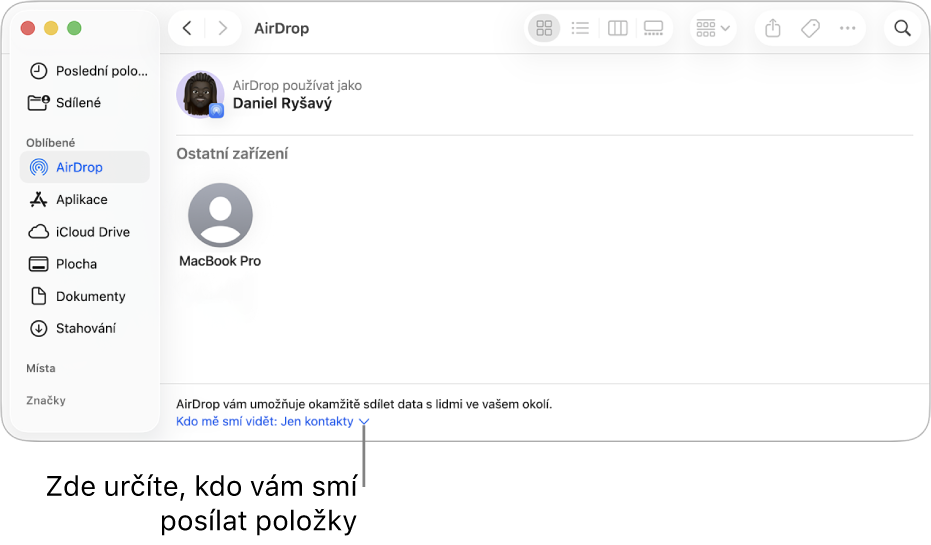Click the AirDrop window title
The image size is (931, 545).
tap(281, 28)
